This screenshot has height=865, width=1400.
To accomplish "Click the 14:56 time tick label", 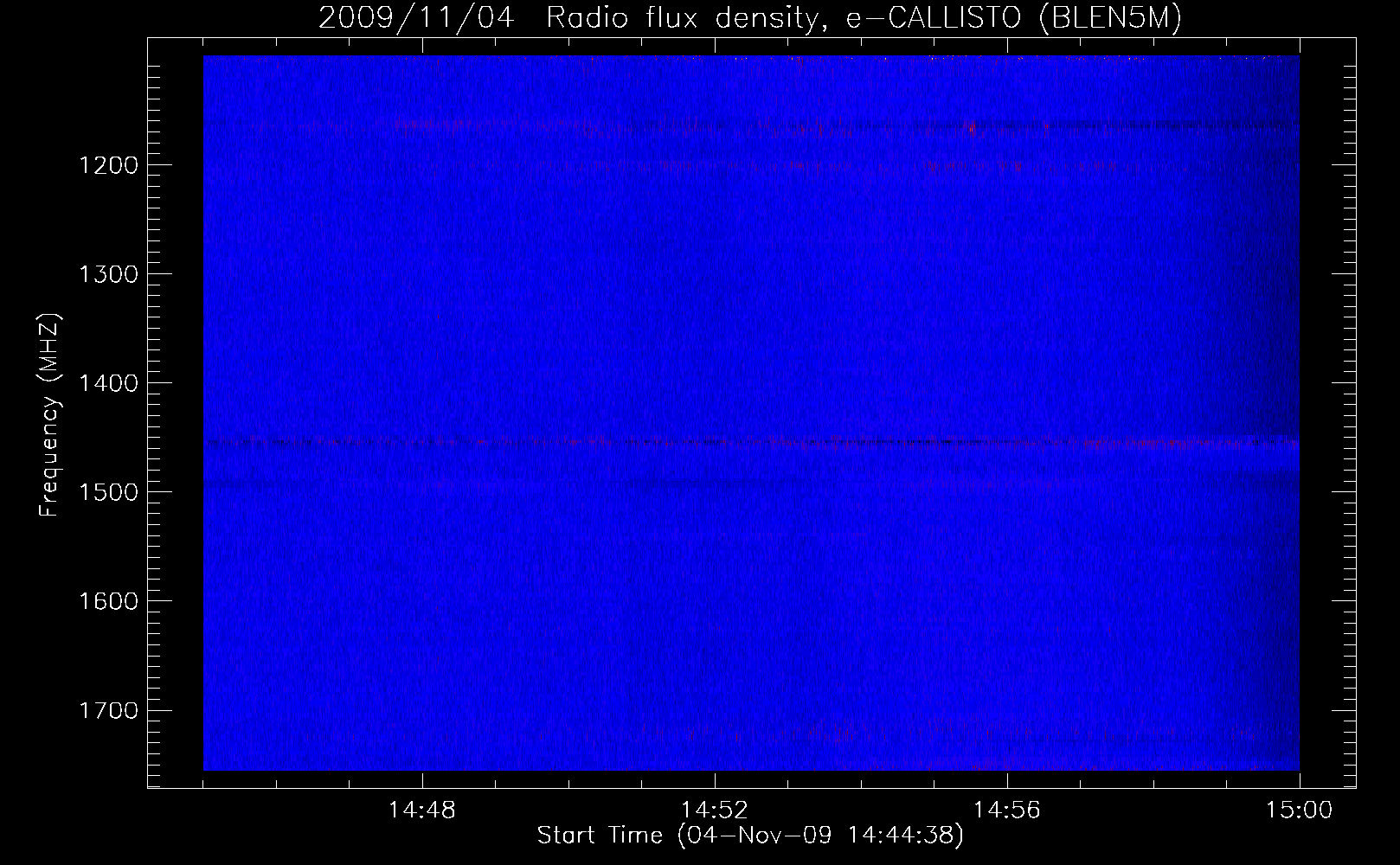I will click(1007, 811).
